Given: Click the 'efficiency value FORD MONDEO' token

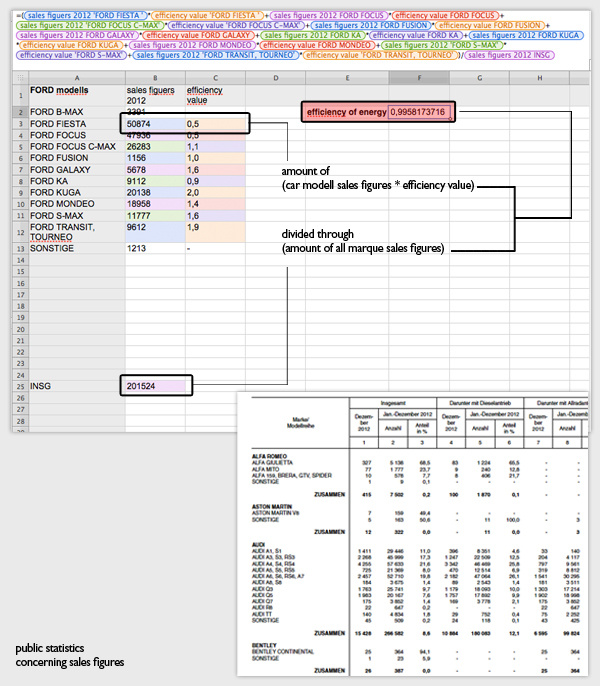Looking at the screenshot, I should [317, 45].
